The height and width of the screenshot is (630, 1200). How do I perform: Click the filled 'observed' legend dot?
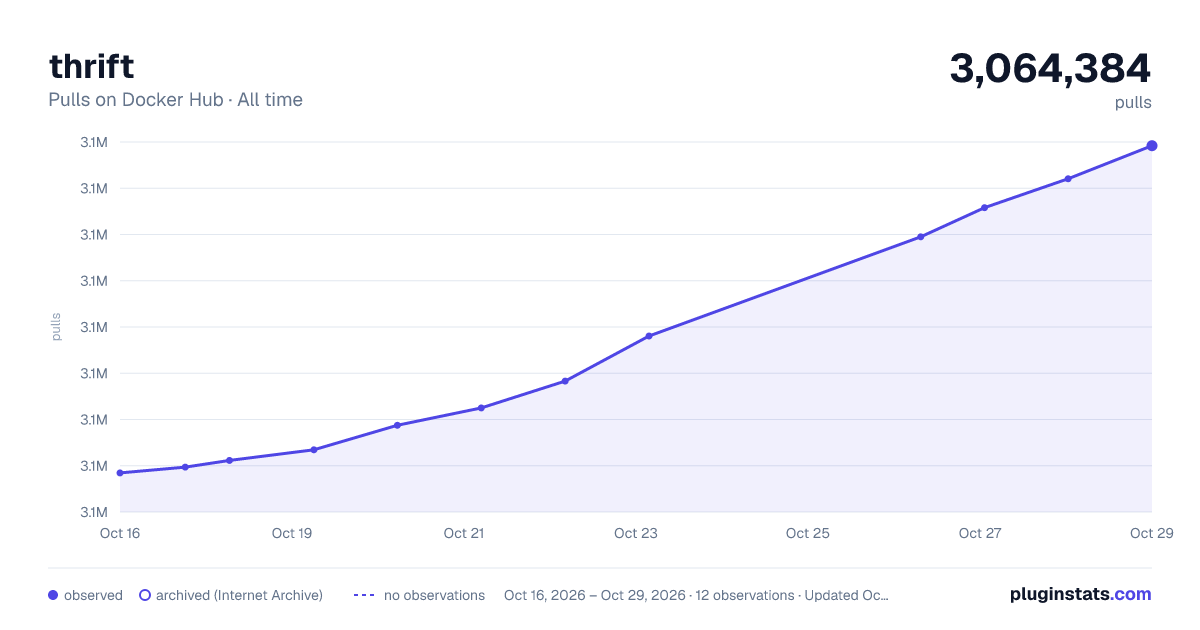pos(53,595)
